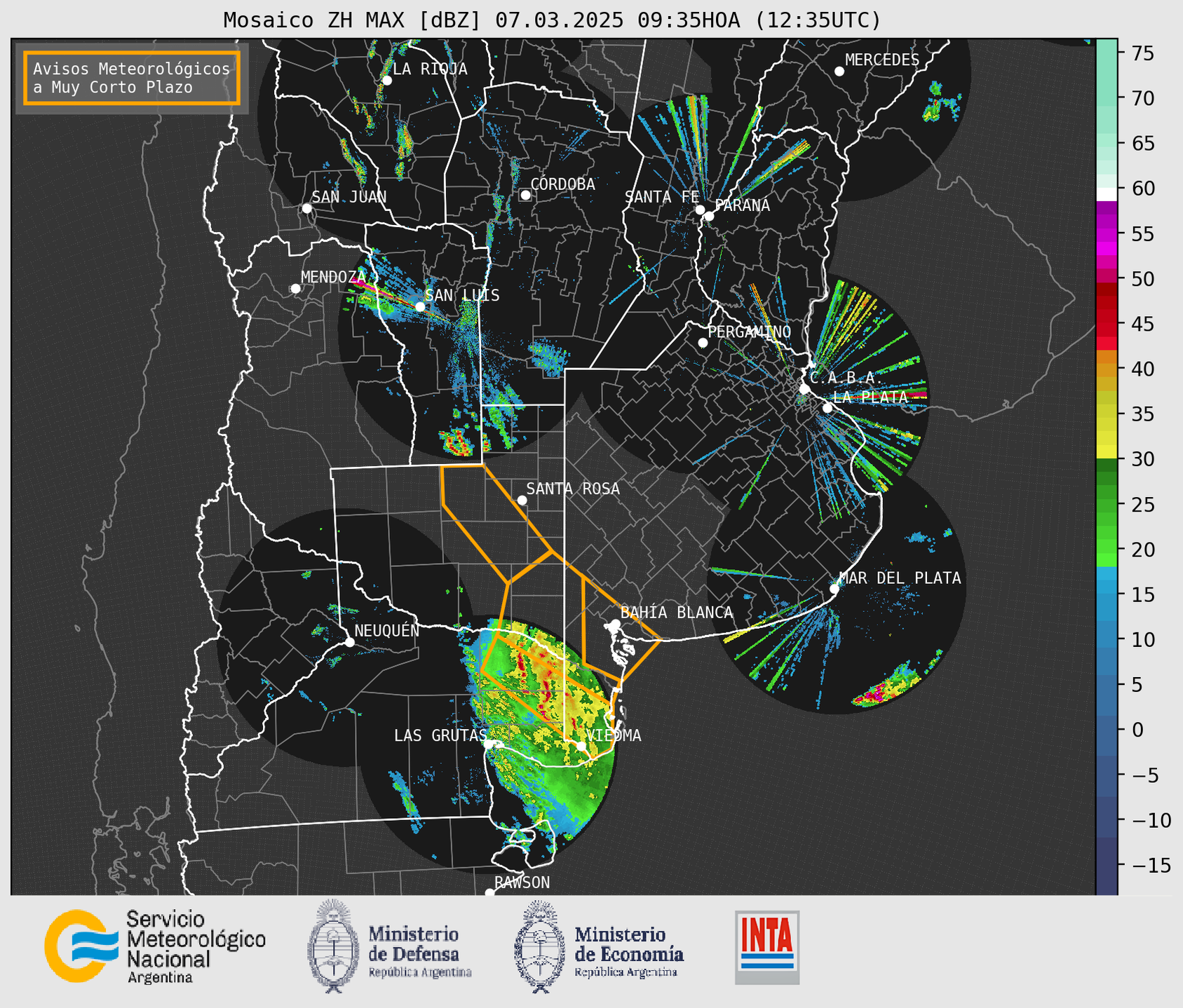Click the CÓRDOBA text label
1183x1008 pixels.
[x=562, y=184]
